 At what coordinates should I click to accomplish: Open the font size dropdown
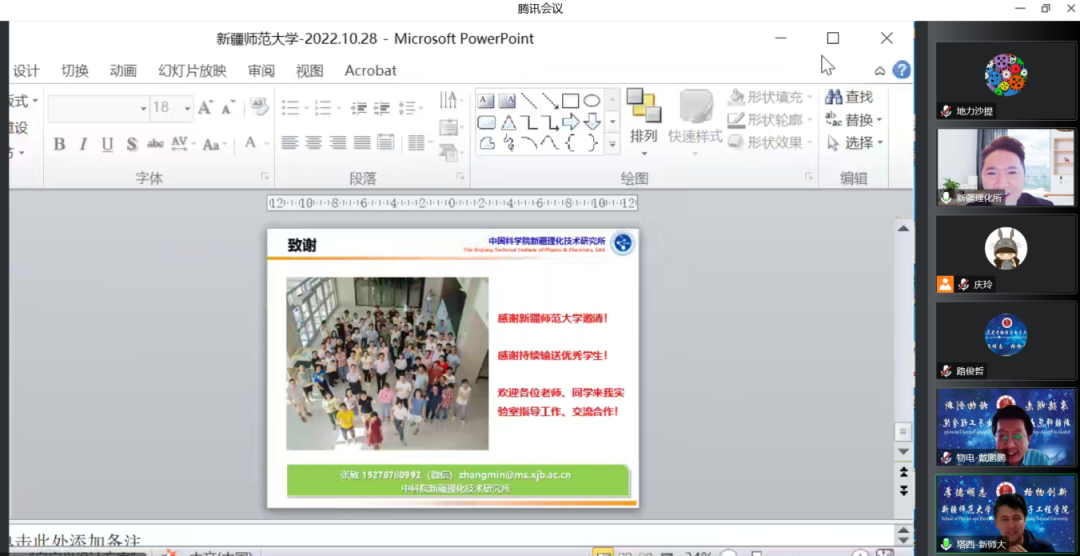click(186, 108)
